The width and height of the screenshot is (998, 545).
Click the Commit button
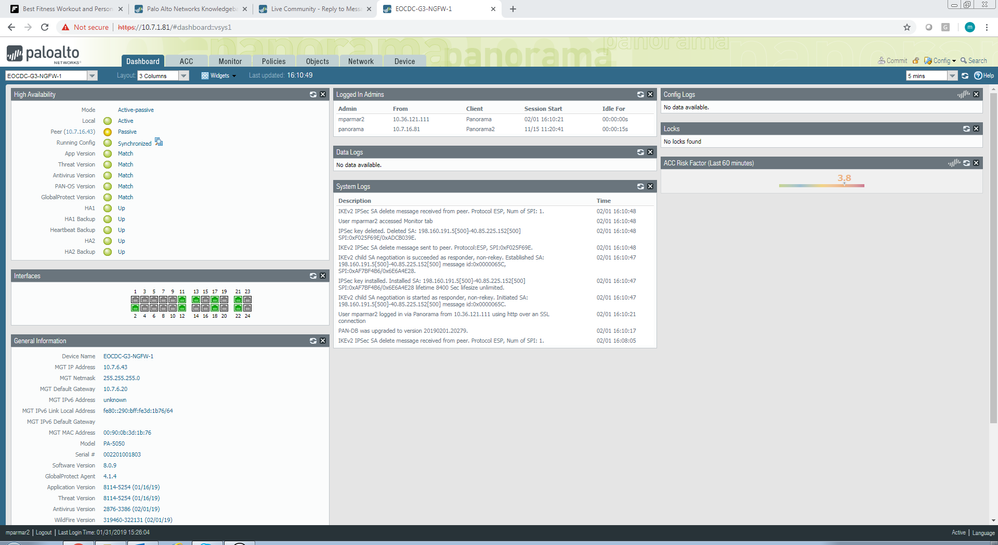[x=892, y=60]
